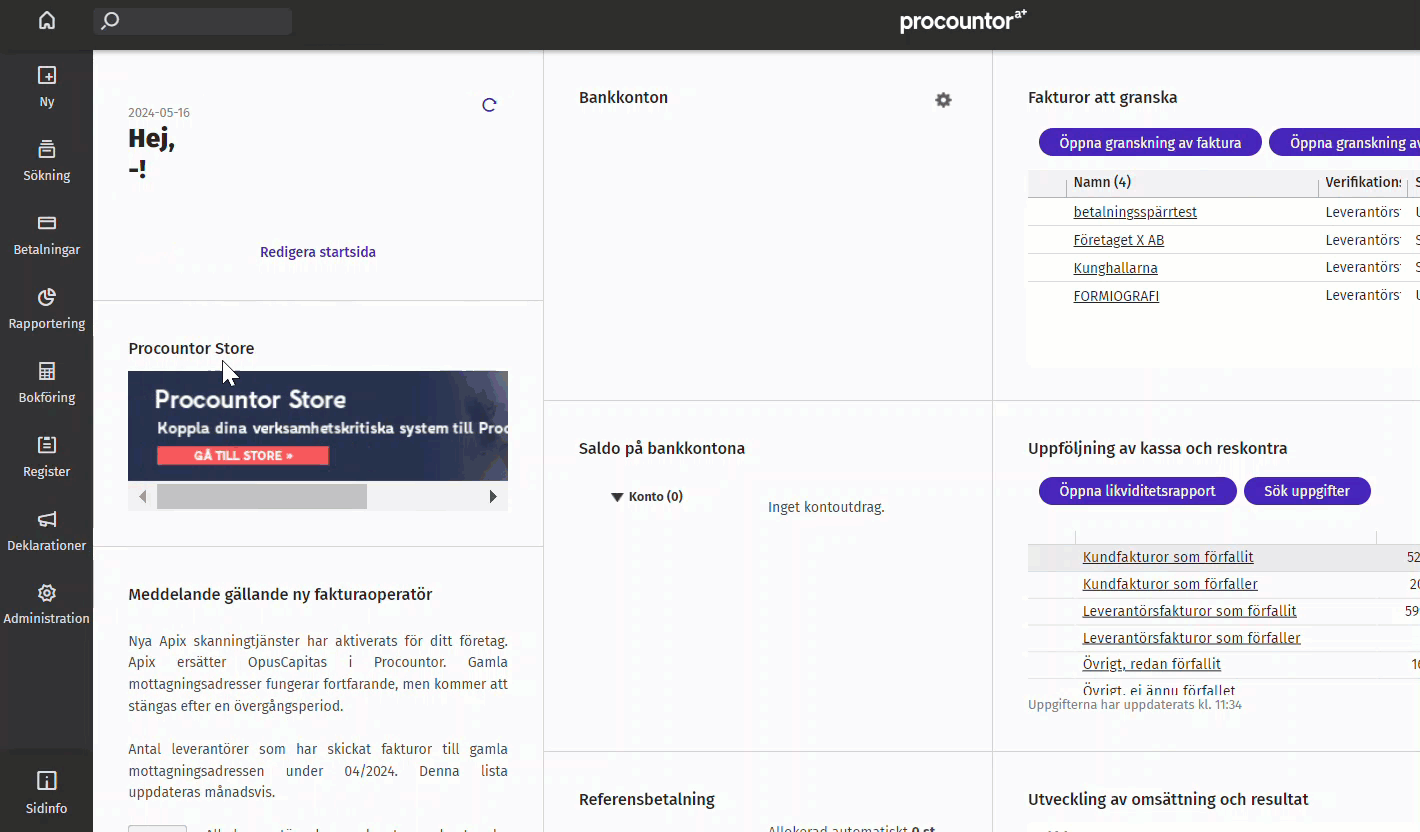Click Öppna likviditetsrapport button
The height and width of the screenshot is (832, 1420).
pos(1138,491)
